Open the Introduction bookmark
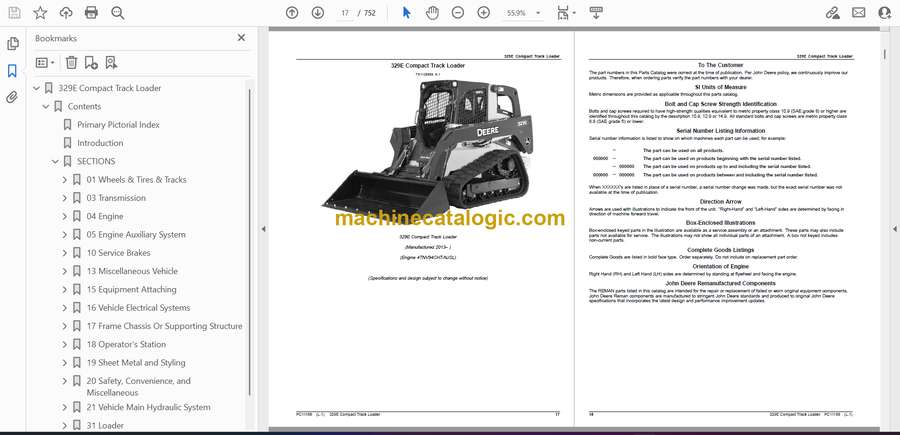Image resolution: width=900 pixels, height=435 pixels. click(100, 143)
